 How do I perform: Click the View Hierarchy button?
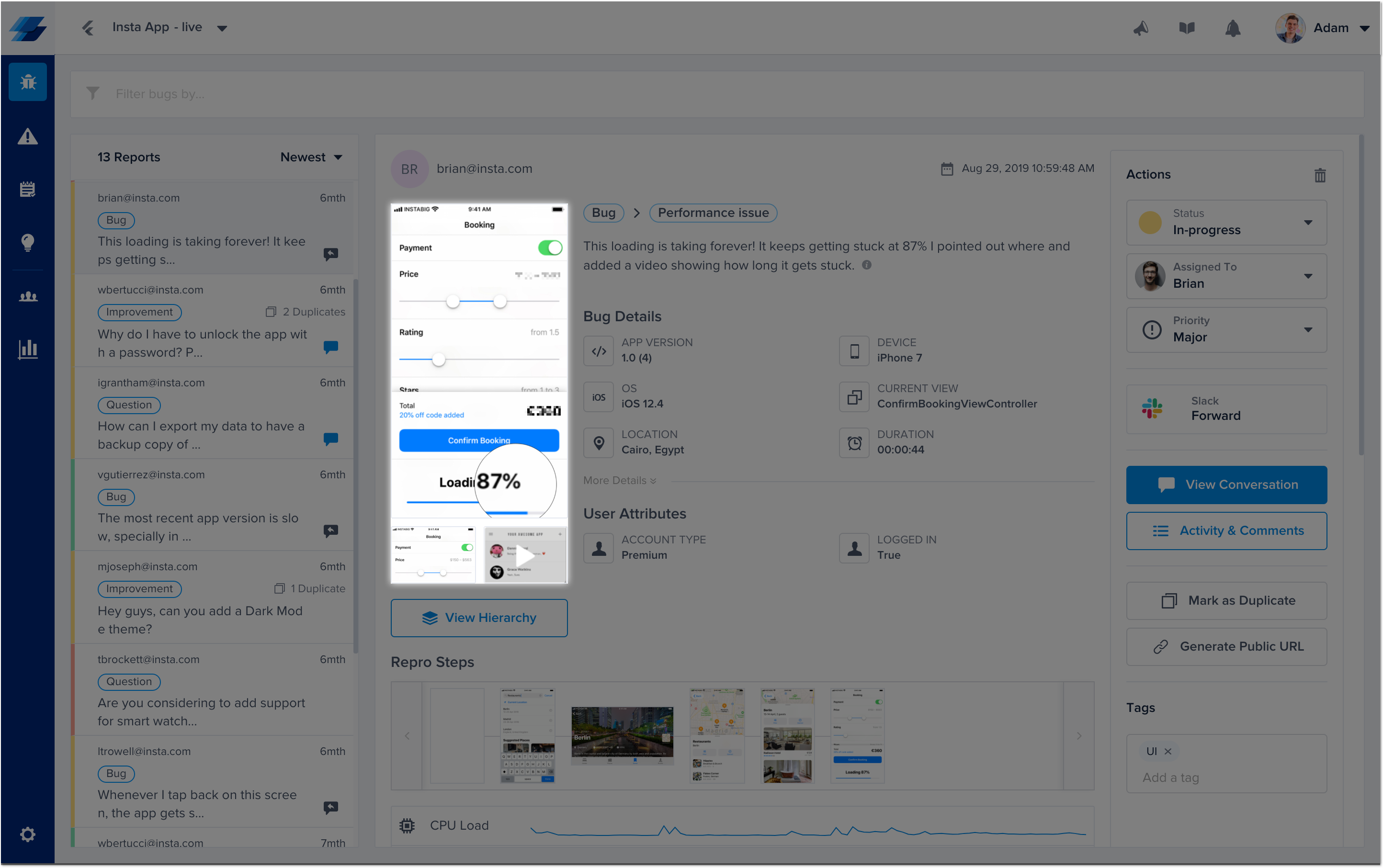click(479, 618)
